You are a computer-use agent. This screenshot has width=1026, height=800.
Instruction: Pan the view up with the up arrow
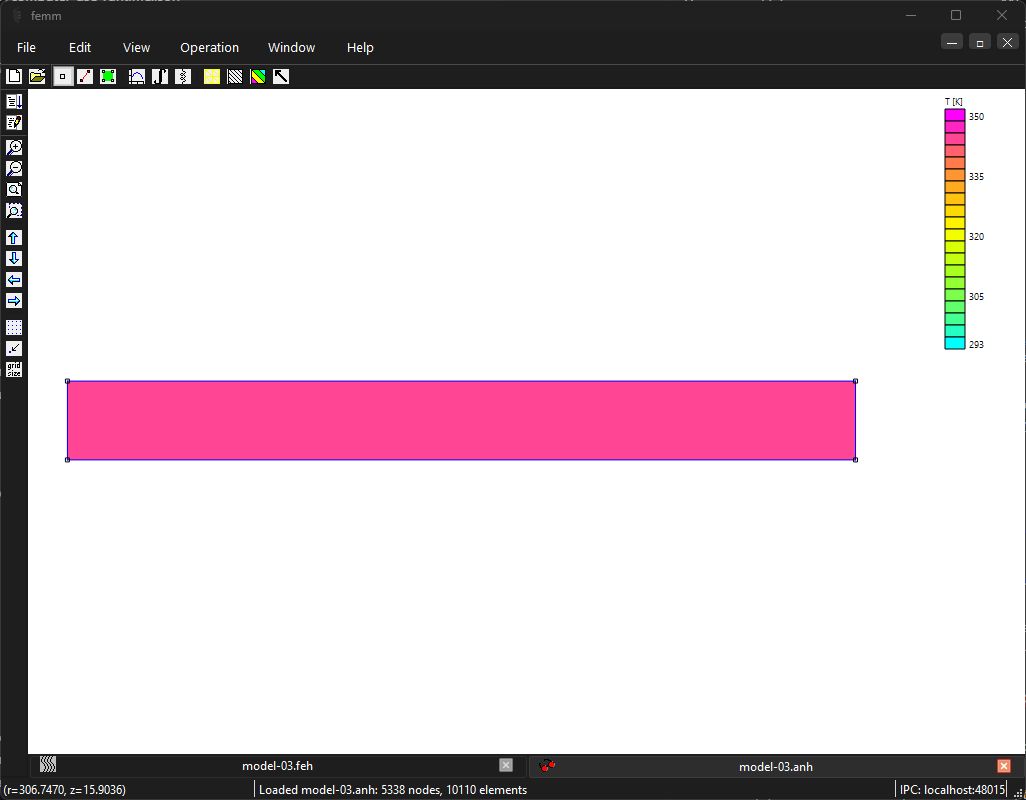[x=14, y=237]
